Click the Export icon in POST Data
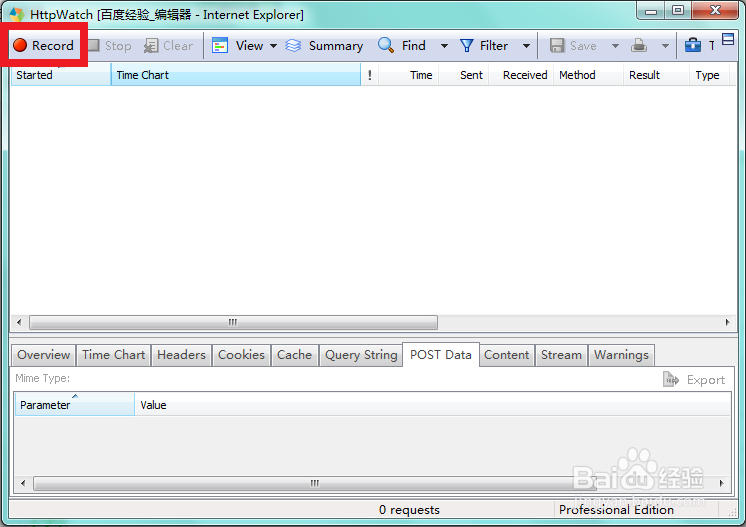This screenshot has height=527, width=746. (x=671, y=380)
